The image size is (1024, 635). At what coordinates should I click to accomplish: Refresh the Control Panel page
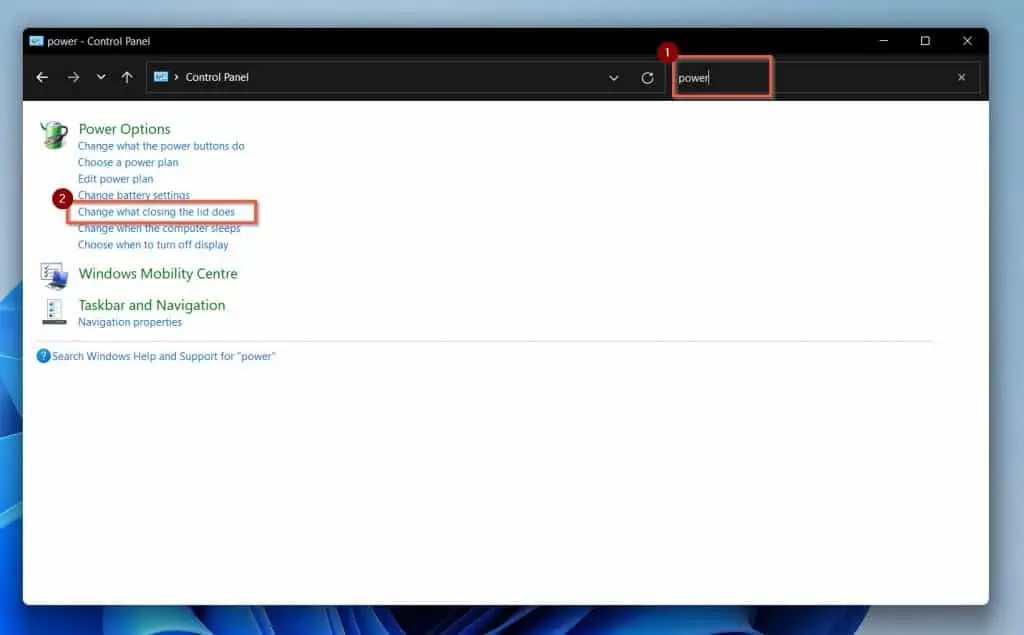[646, 77]
